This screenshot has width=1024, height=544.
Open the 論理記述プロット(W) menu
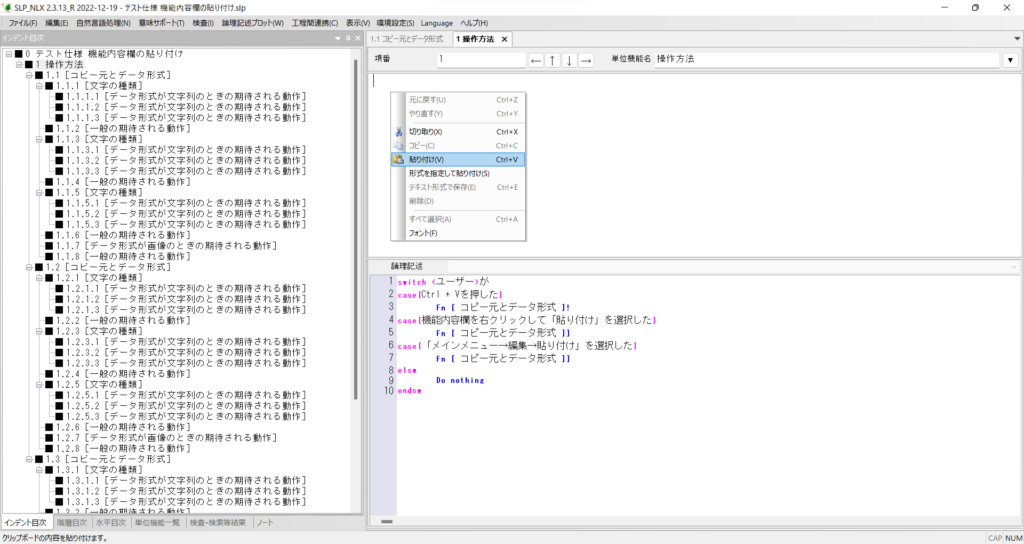pos(253,23)
